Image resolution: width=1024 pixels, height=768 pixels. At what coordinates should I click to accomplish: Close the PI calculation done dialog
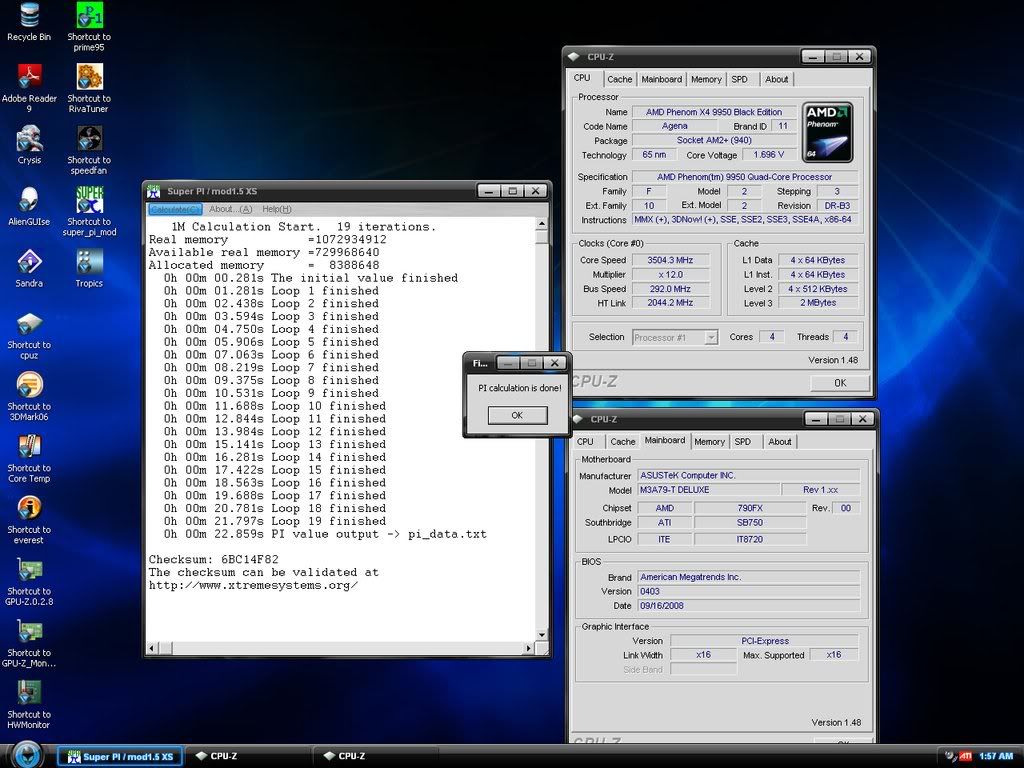[x=554, y=363]
